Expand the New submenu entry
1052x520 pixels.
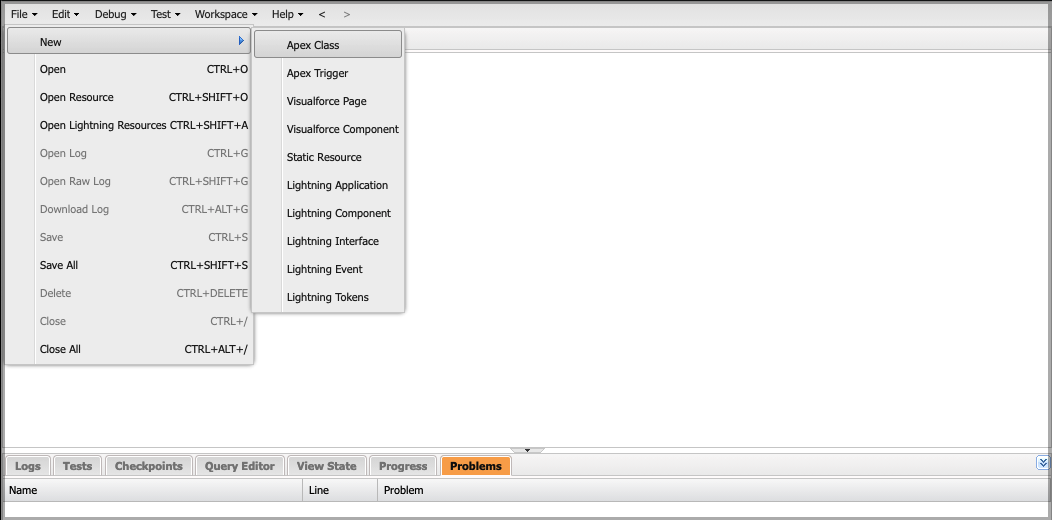pos(130,42)
